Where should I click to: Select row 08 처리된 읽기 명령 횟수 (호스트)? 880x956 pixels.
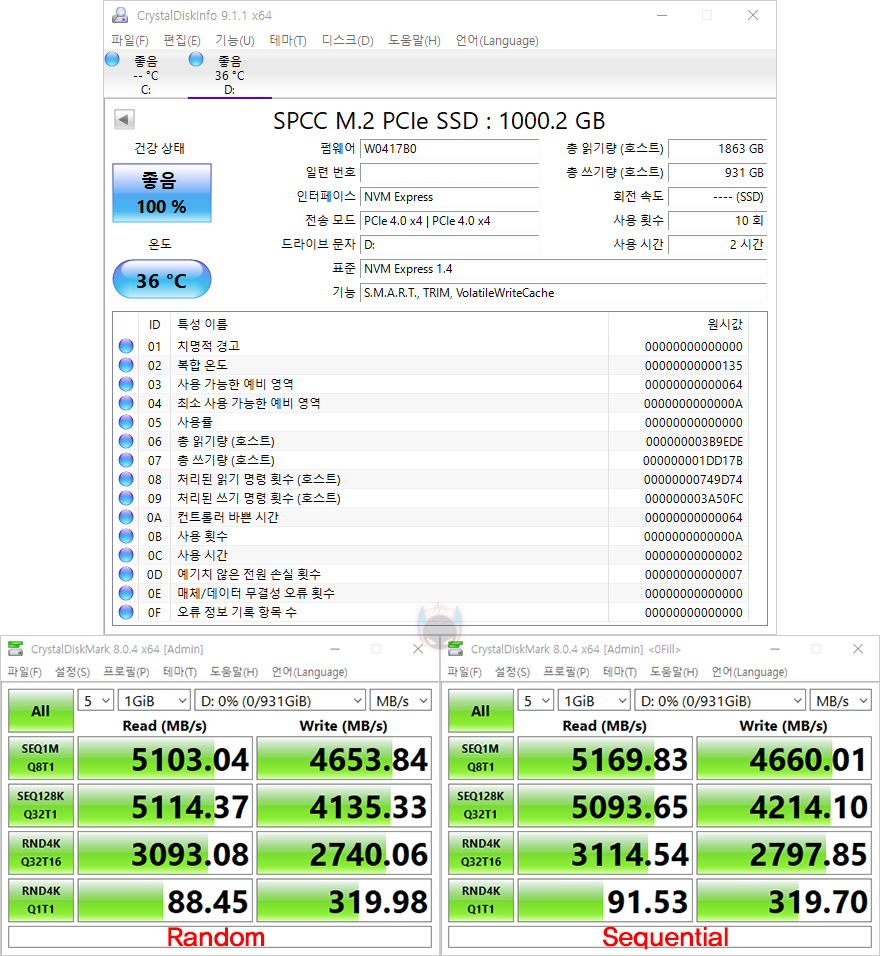432,479
